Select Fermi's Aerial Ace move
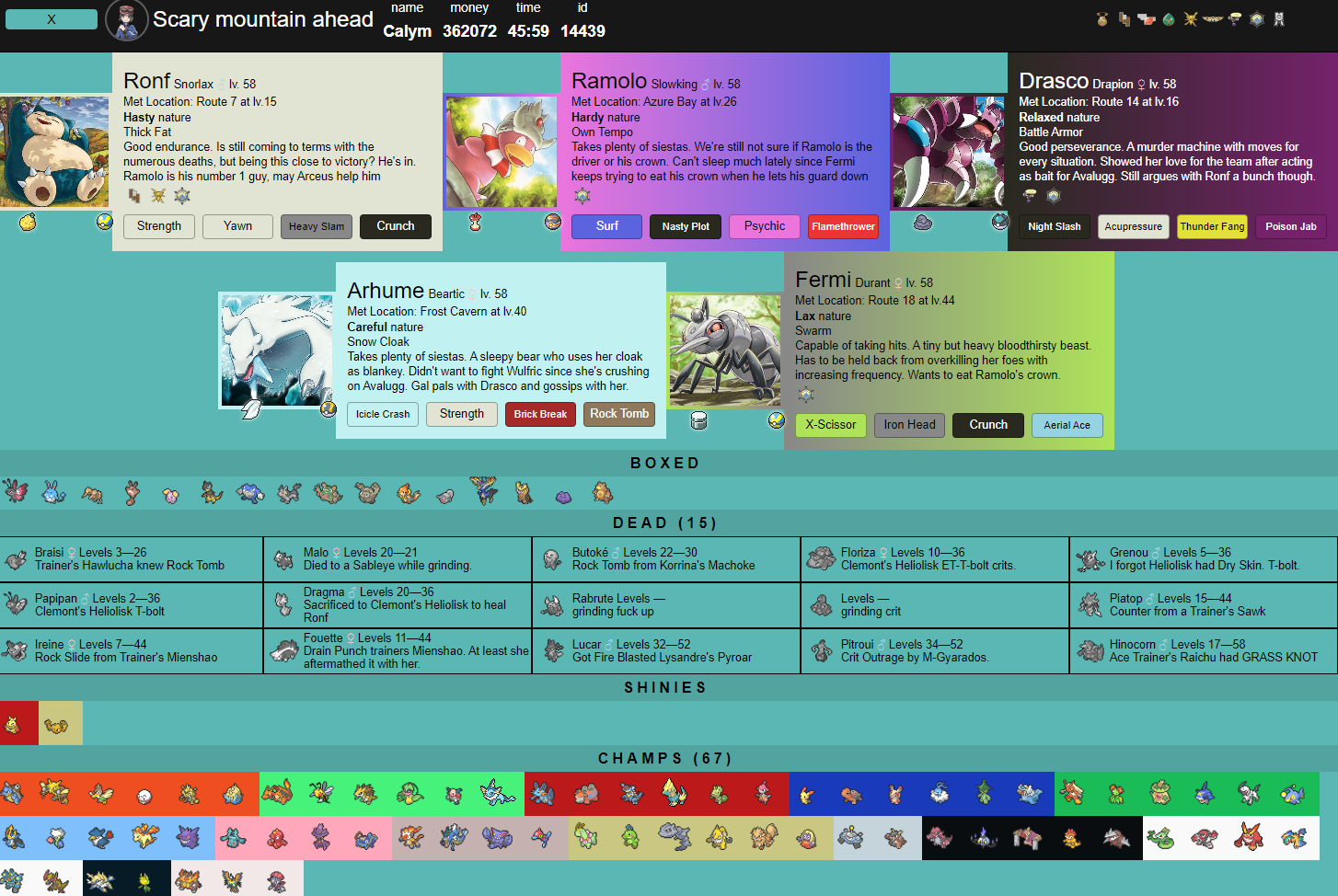1338x896 pixels. [x=1067, y=425]
